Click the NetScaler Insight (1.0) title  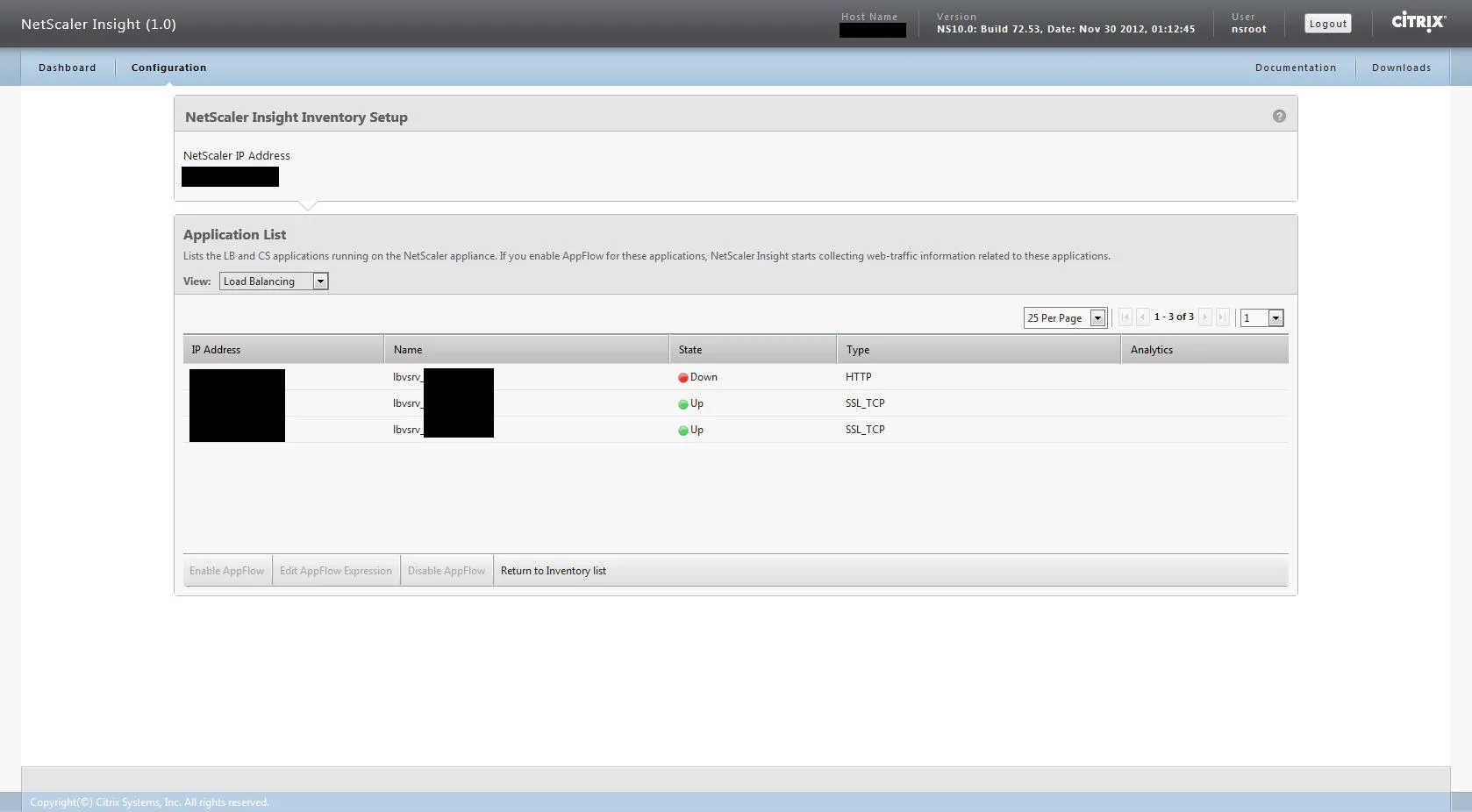[x=99, y=25]
